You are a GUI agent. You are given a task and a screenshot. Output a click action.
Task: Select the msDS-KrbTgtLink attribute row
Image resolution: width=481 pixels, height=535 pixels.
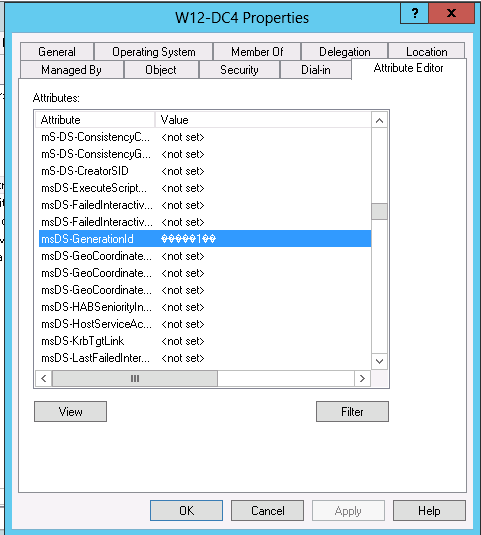coord(205,341)
